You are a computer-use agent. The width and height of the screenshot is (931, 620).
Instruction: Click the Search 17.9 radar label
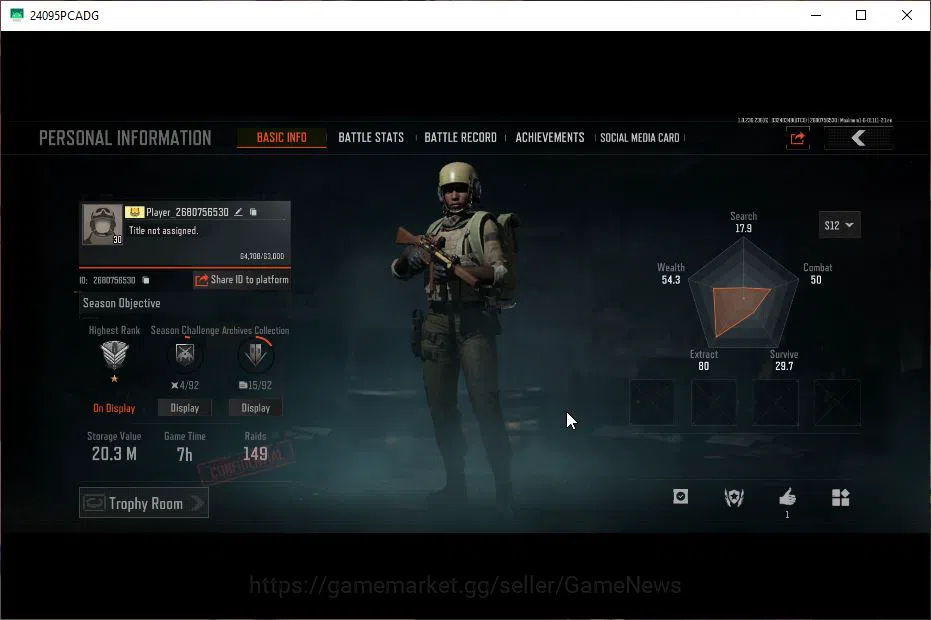click(743, 222)
